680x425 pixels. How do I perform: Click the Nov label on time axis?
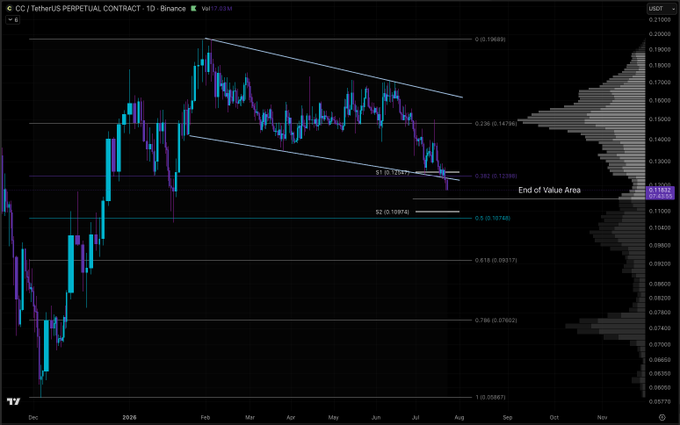click(x=602, y=417)
